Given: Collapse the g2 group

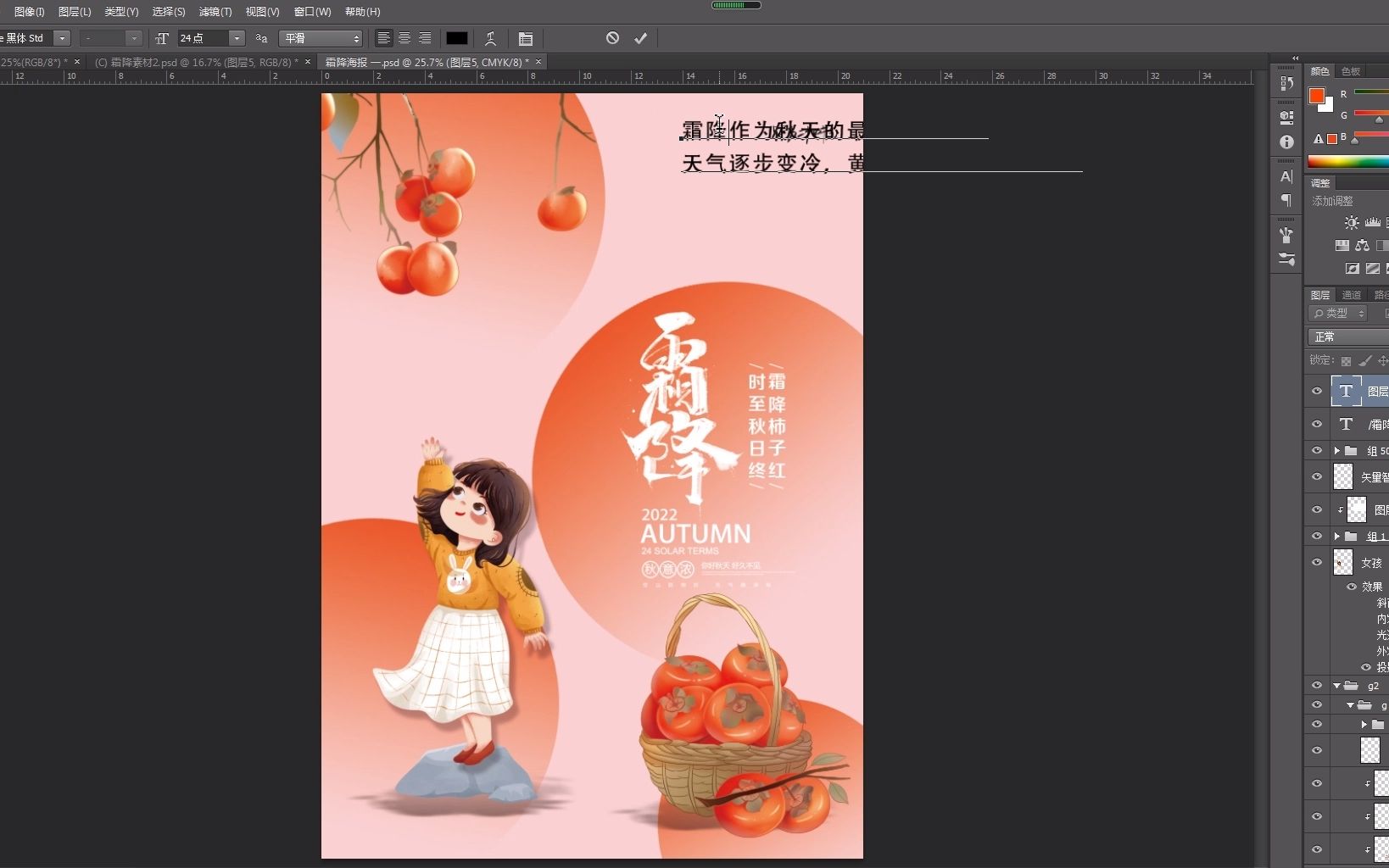Looking at the screenshot, I should point(1336,686).
